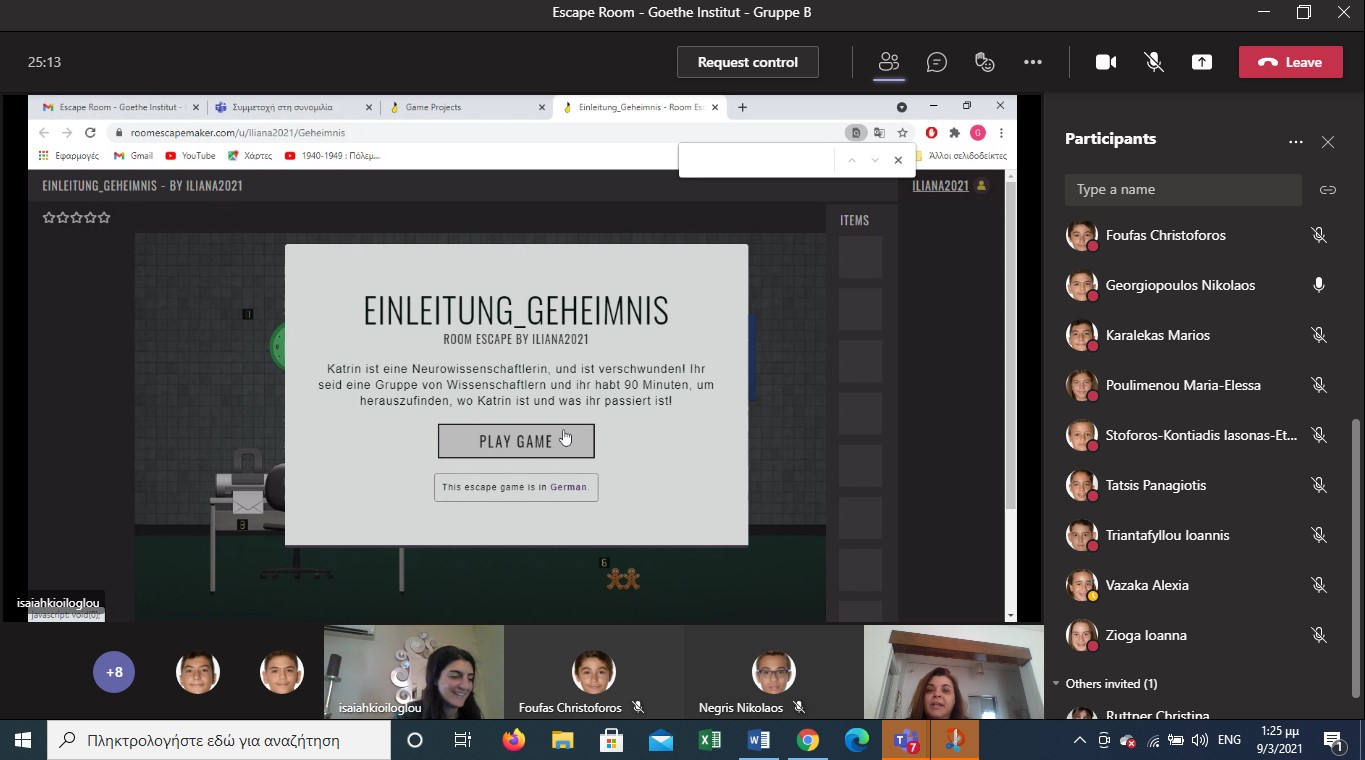The image size is (1365, 760).
Task: Unmute the microphone in meeting toolbar
Action: point(1153,62)
